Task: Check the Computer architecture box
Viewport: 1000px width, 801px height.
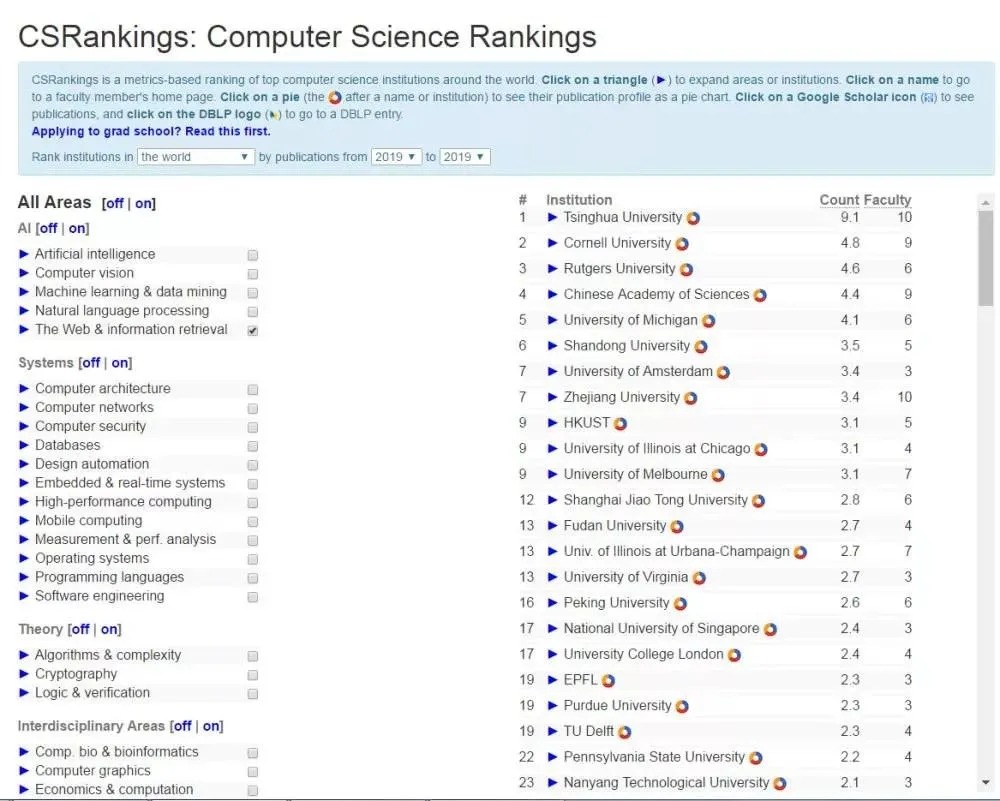Action: (x=253, y=390)
